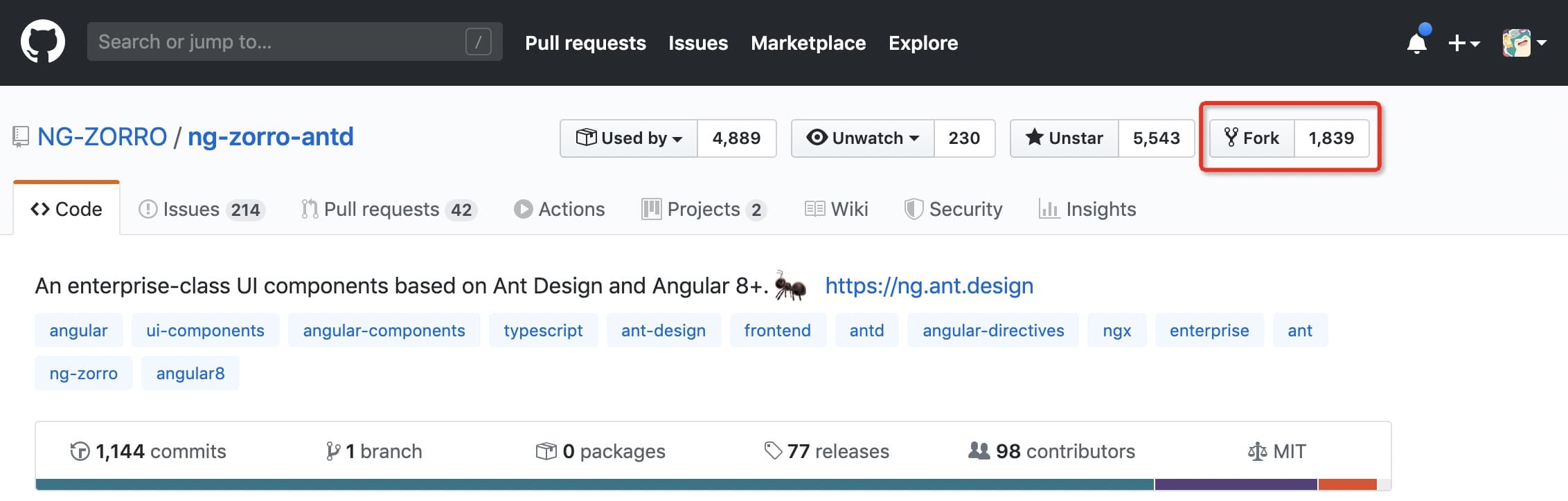Open the MIT license details
The image size is (1568, 501).
pyautogui.click(x=1277, y=451)
